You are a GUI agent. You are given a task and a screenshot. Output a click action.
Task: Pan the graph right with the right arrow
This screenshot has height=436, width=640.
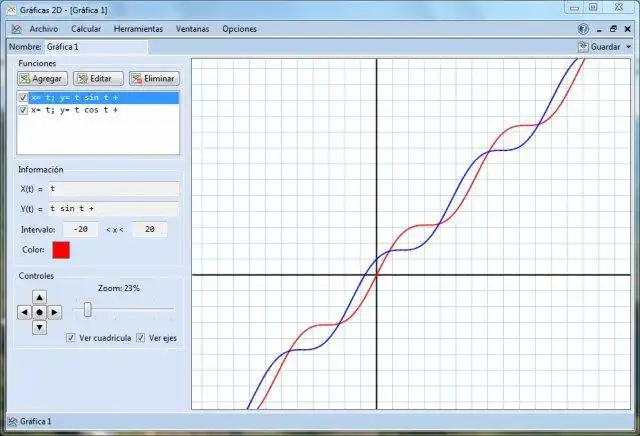coord(54,313)
